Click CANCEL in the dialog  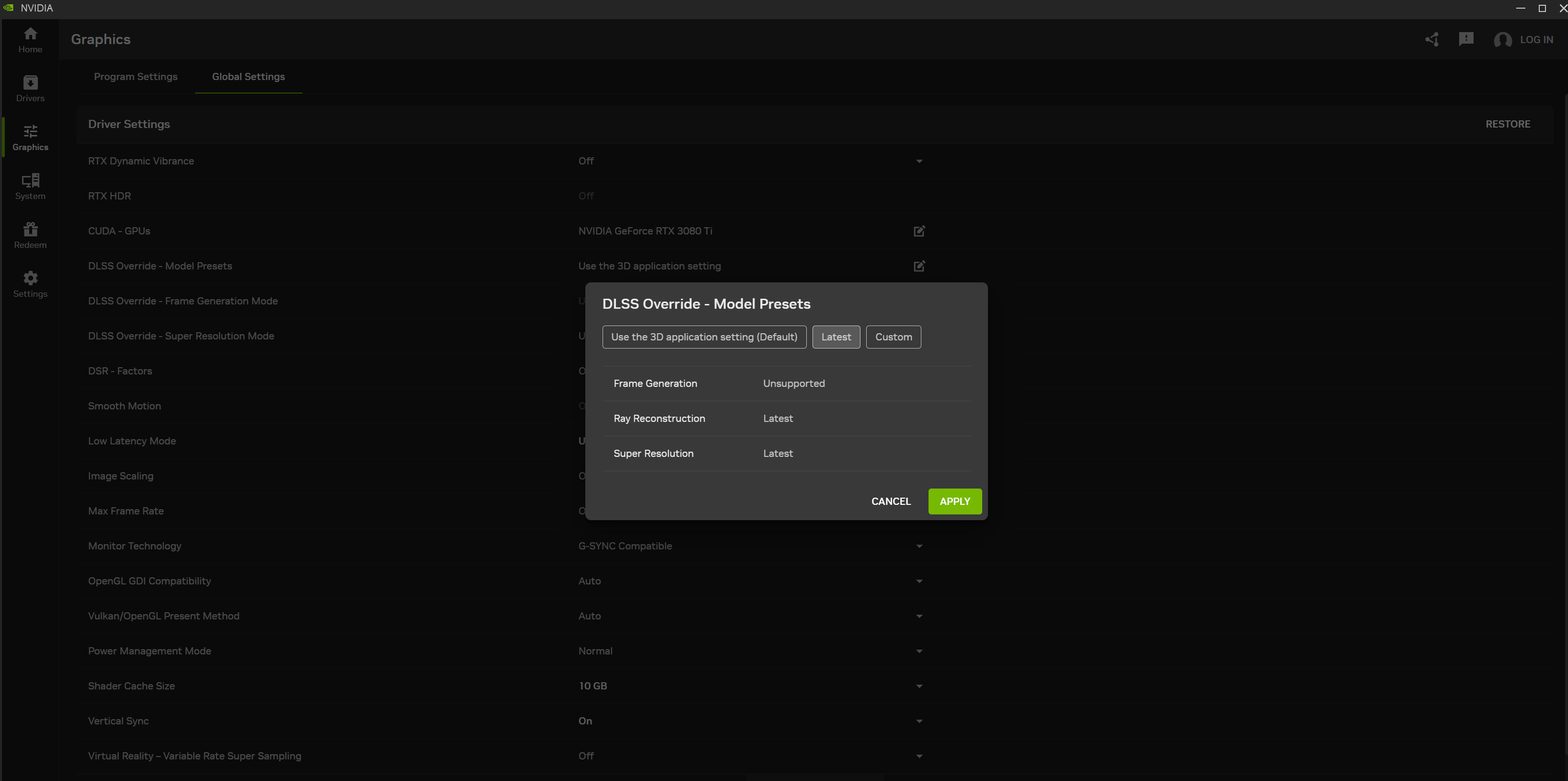click(891, 501)
